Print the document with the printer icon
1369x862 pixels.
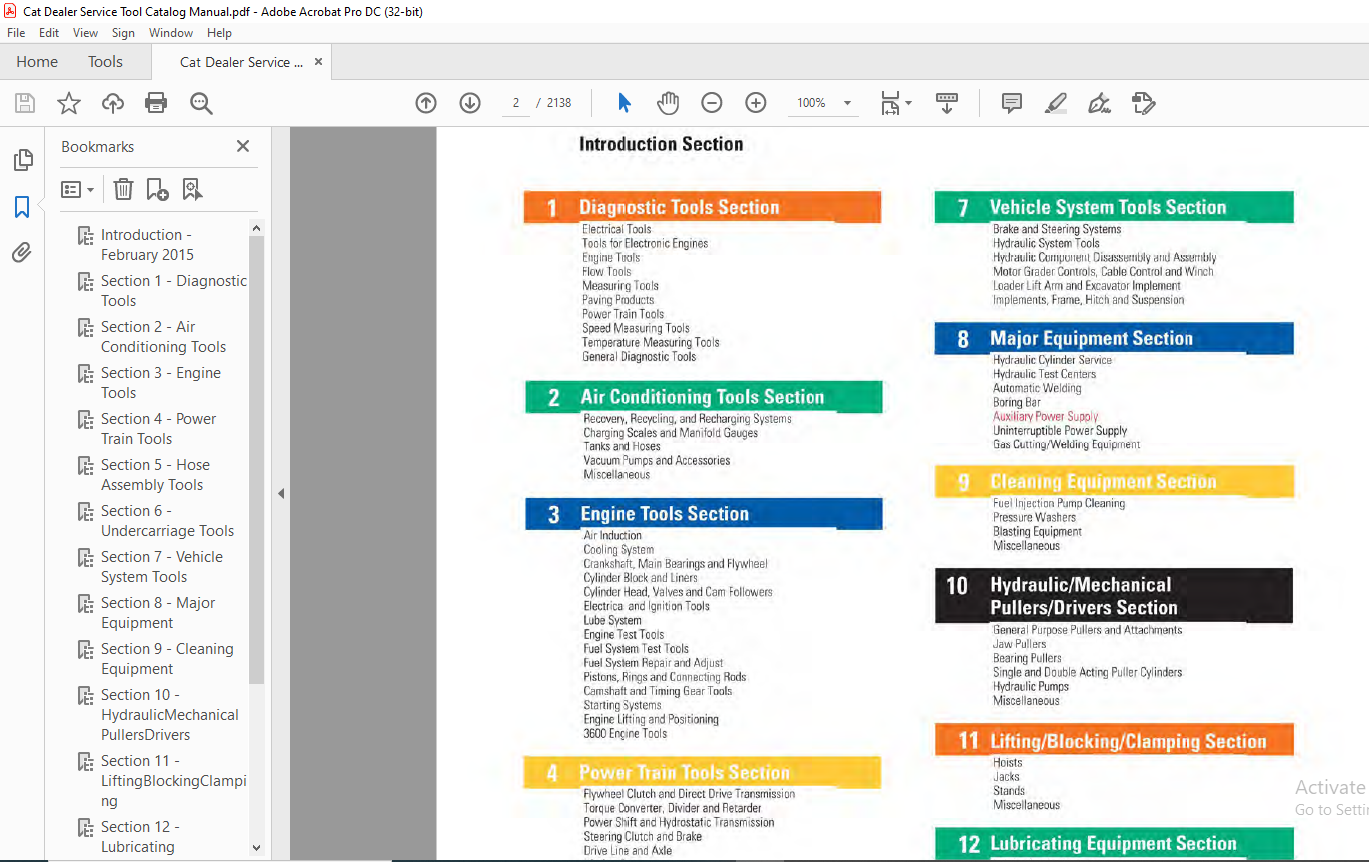point(156,103)
